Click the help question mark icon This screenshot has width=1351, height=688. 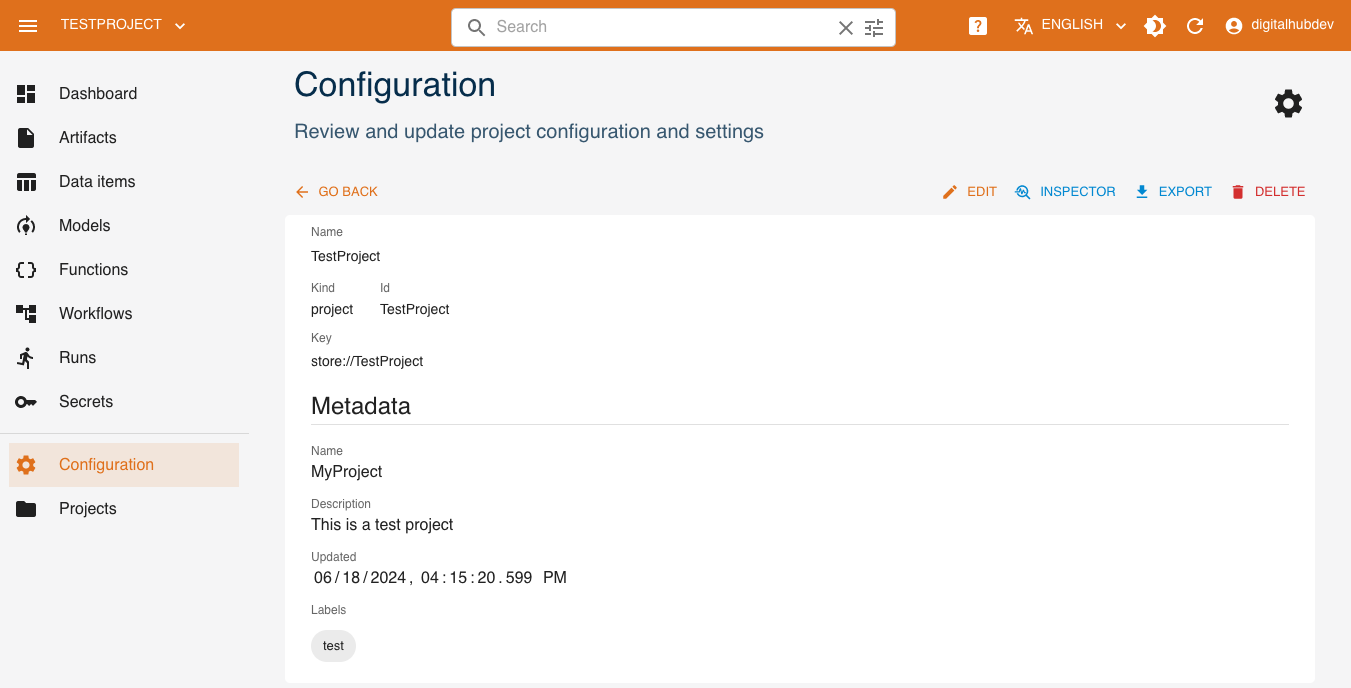point(978,26)
